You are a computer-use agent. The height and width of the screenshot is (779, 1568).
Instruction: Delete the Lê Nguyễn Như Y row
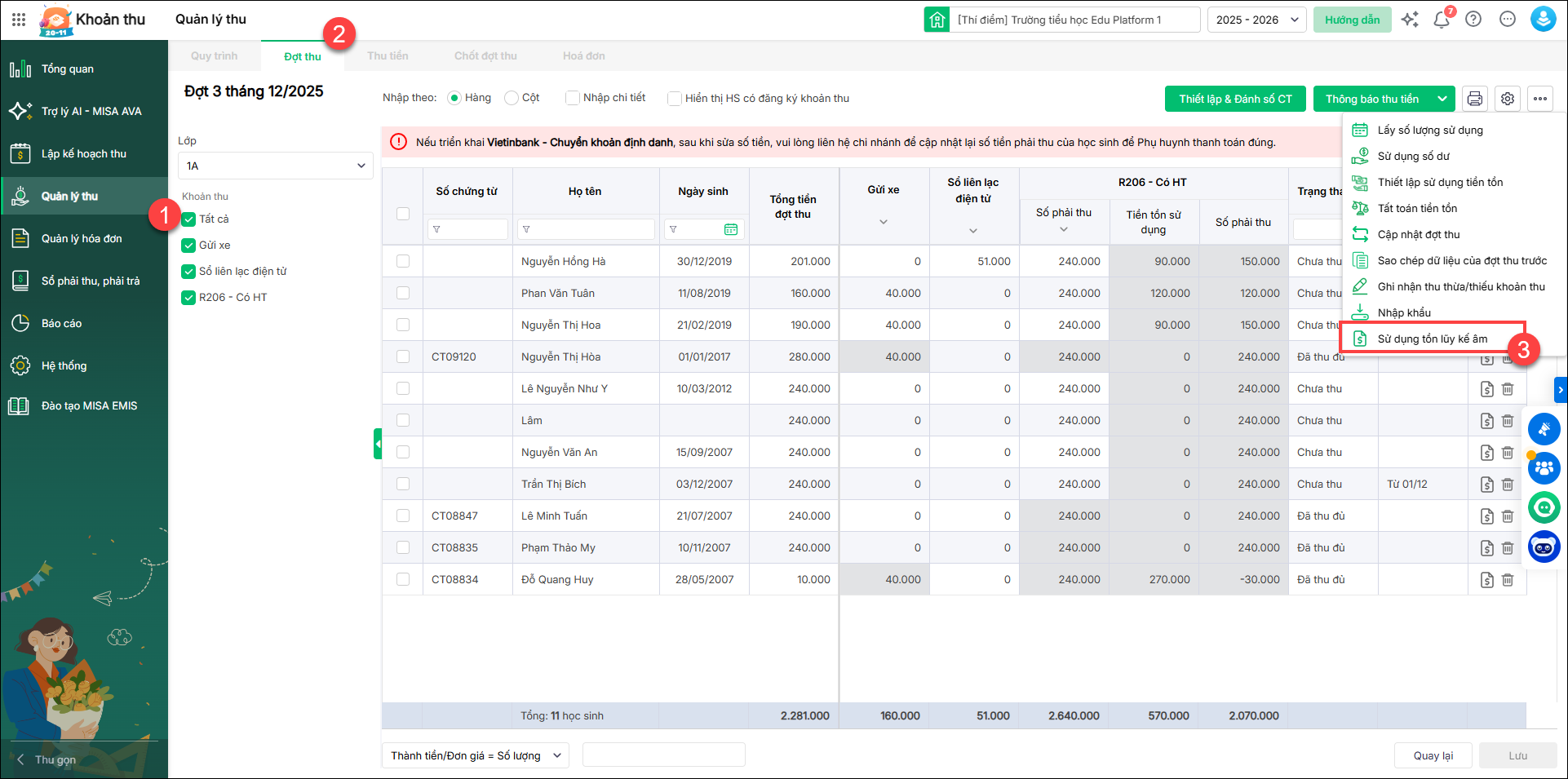tap(1508, 389)
